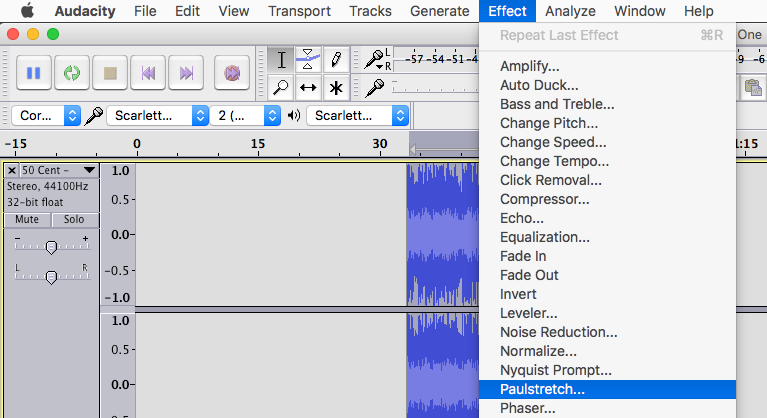
Task: Close the open Effect menu
Action: coord(507,11)
